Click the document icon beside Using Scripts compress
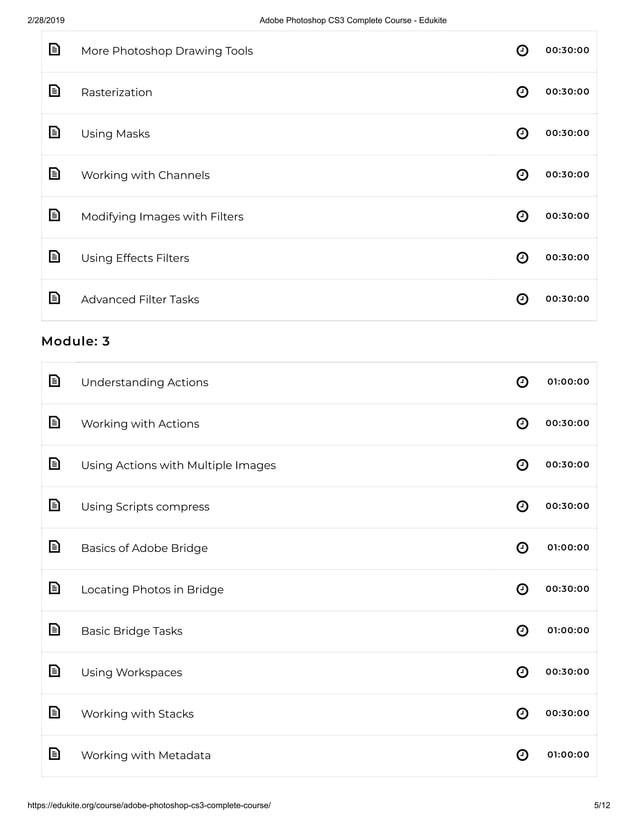The image size is (638, 826). point(55,506)
